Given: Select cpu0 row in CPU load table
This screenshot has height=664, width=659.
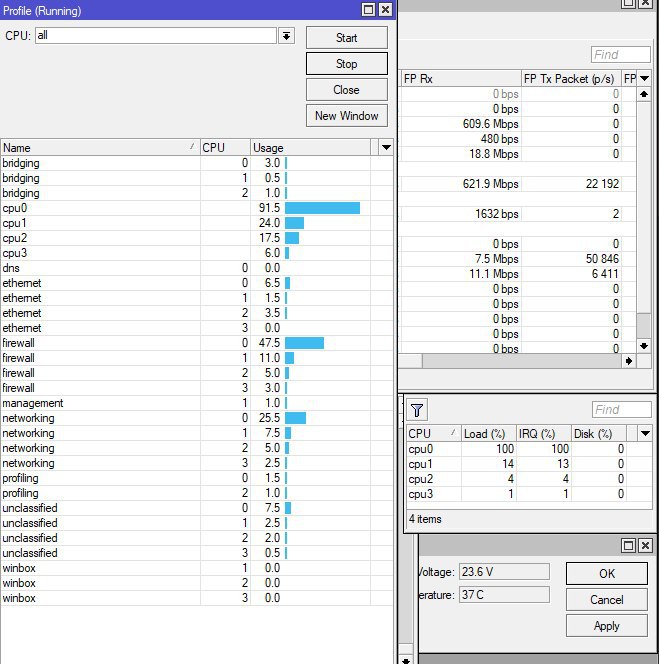Looking at the screenshot, I should (529, 449).
